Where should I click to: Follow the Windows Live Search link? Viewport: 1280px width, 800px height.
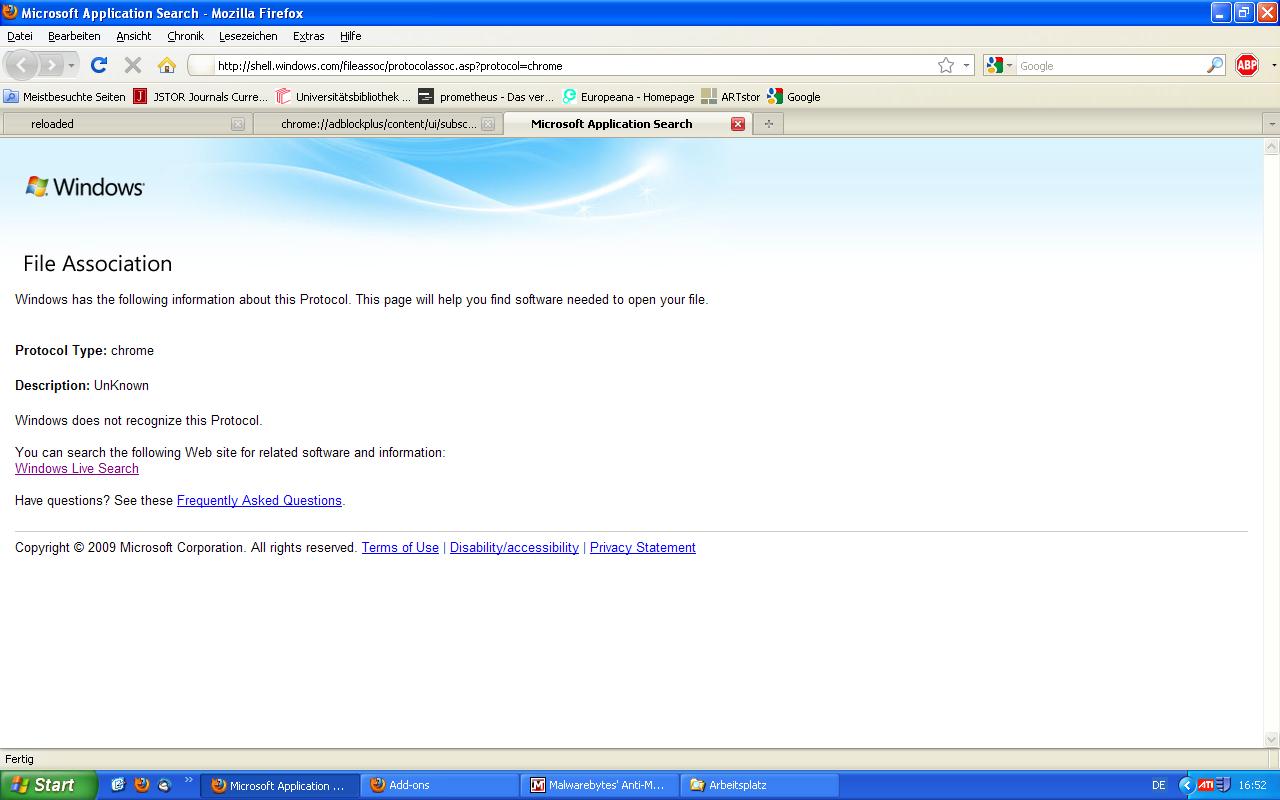[x=77, y=469]
